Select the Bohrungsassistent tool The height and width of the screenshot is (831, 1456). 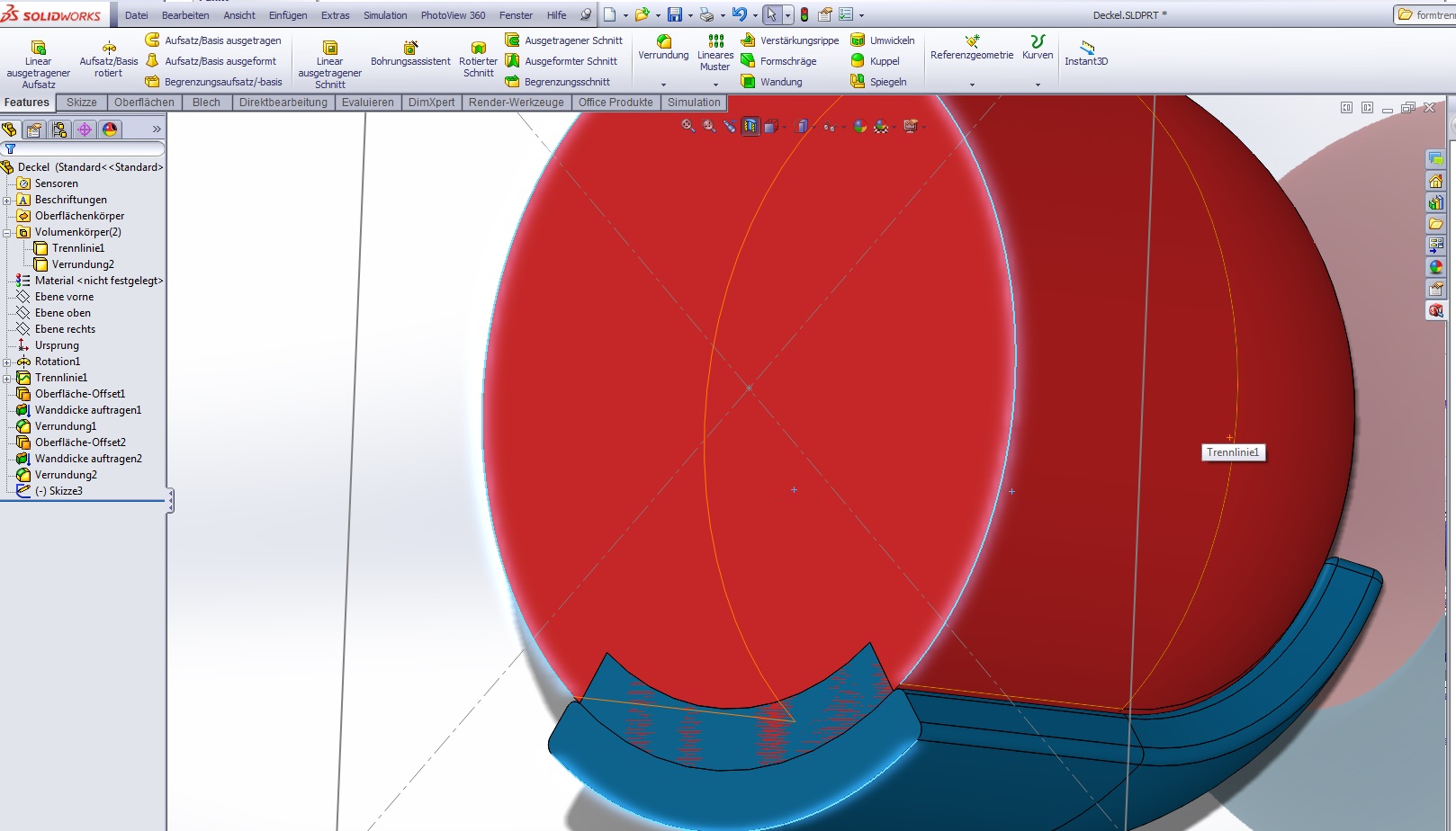click(x=410, y=53)
